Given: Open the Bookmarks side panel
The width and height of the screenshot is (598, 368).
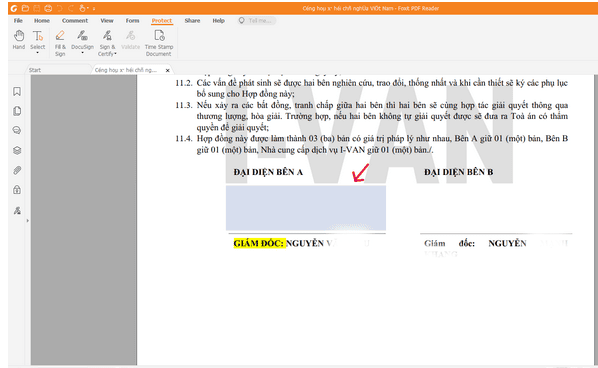Looking at the screenshot, I should pyautogui.click(x=17, y=91).
